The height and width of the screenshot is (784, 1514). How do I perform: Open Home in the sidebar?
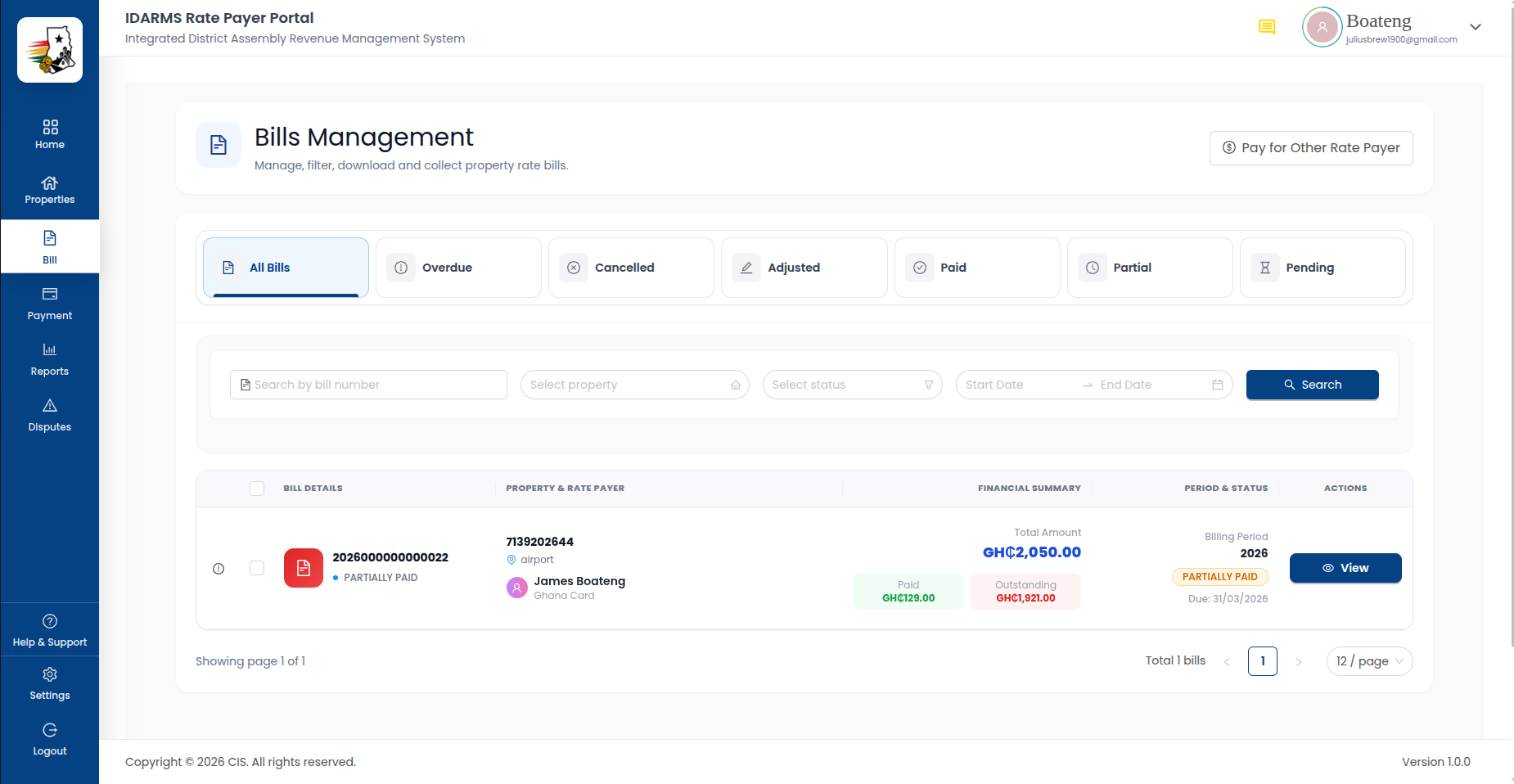click(x=49, y=135)
